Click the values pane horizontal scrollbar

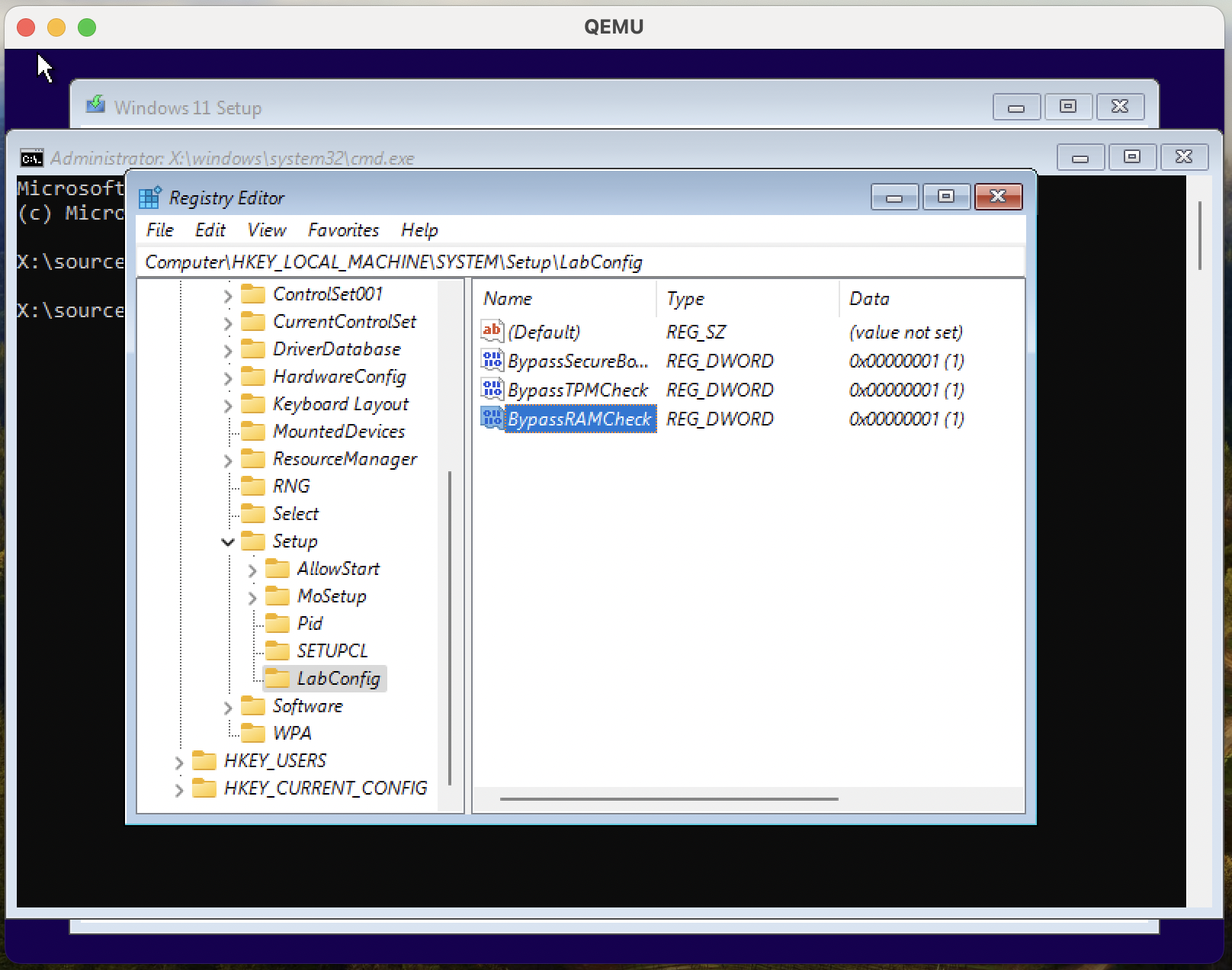[669, 799]
